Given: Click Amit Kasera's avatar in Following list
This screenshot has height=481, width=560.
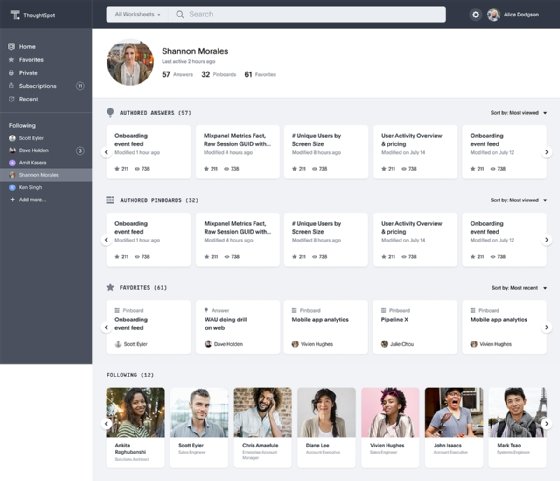Looking at the screenshot, I should pyautogui.click(x=12, y=163).
